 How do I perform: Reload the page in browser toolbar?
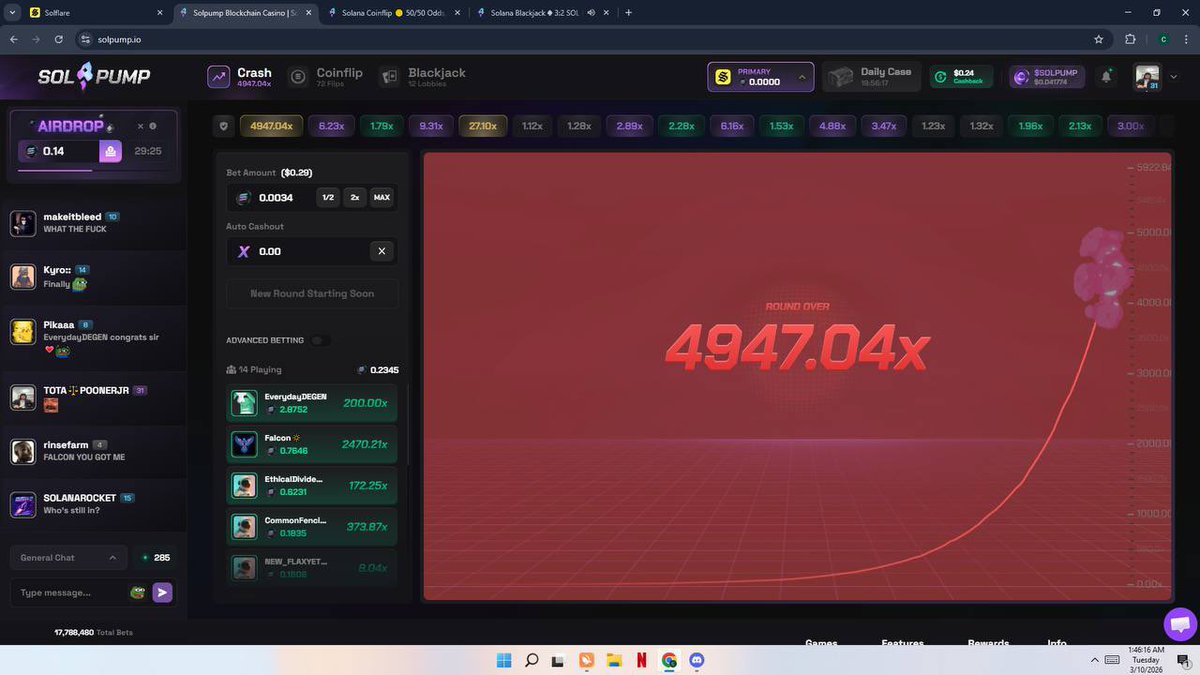point(59,39)
